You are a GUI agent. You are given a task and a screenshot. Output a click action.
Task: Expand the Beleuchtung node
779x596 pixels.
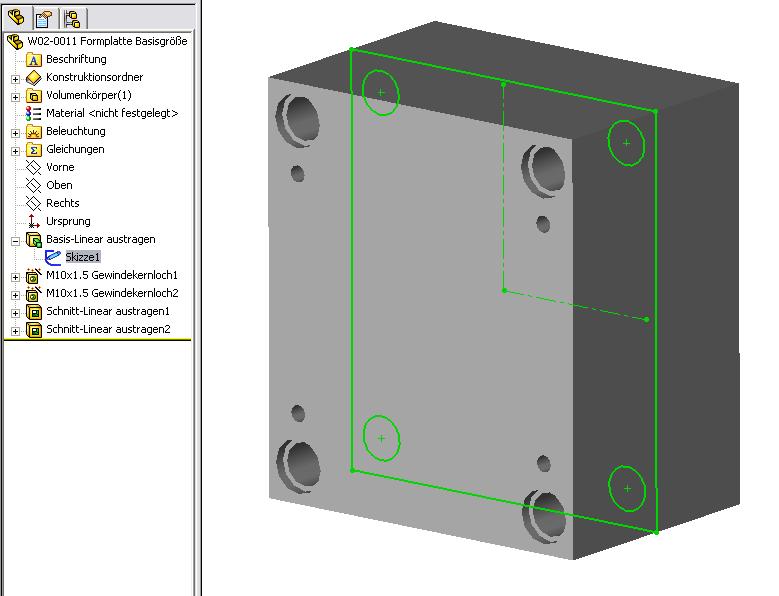pos(15,133)
